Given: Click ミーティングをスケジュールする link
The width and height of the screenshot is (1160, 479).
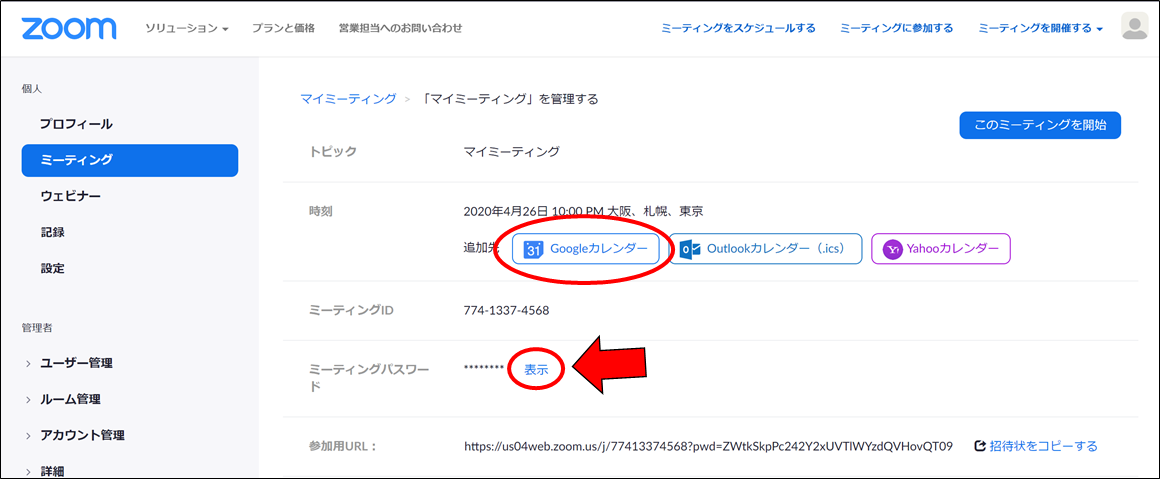Looking at the screenshot, I should [738, 28].
